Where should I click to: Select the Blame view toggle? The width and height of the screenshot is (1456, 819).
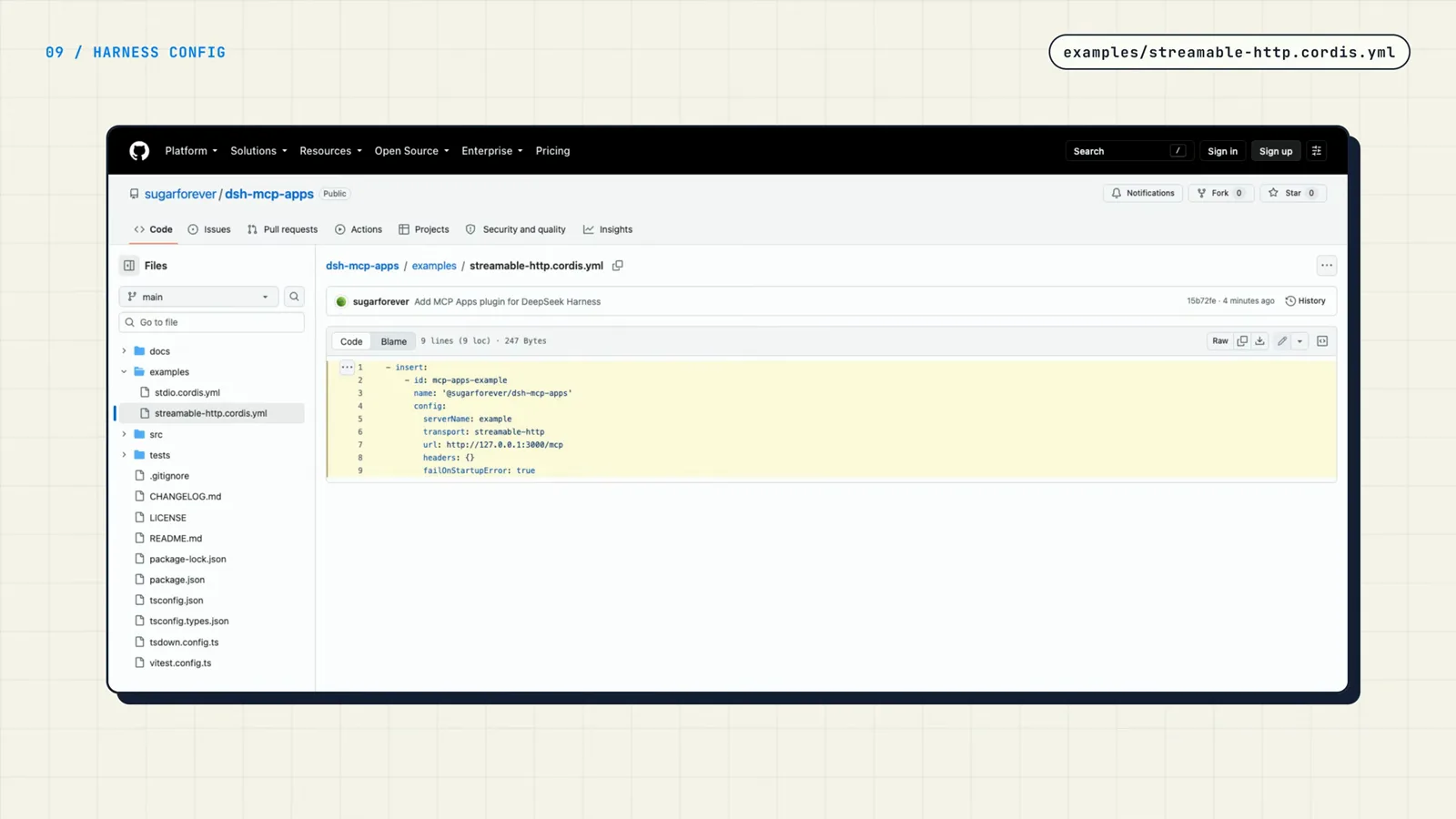click(394, 341)
